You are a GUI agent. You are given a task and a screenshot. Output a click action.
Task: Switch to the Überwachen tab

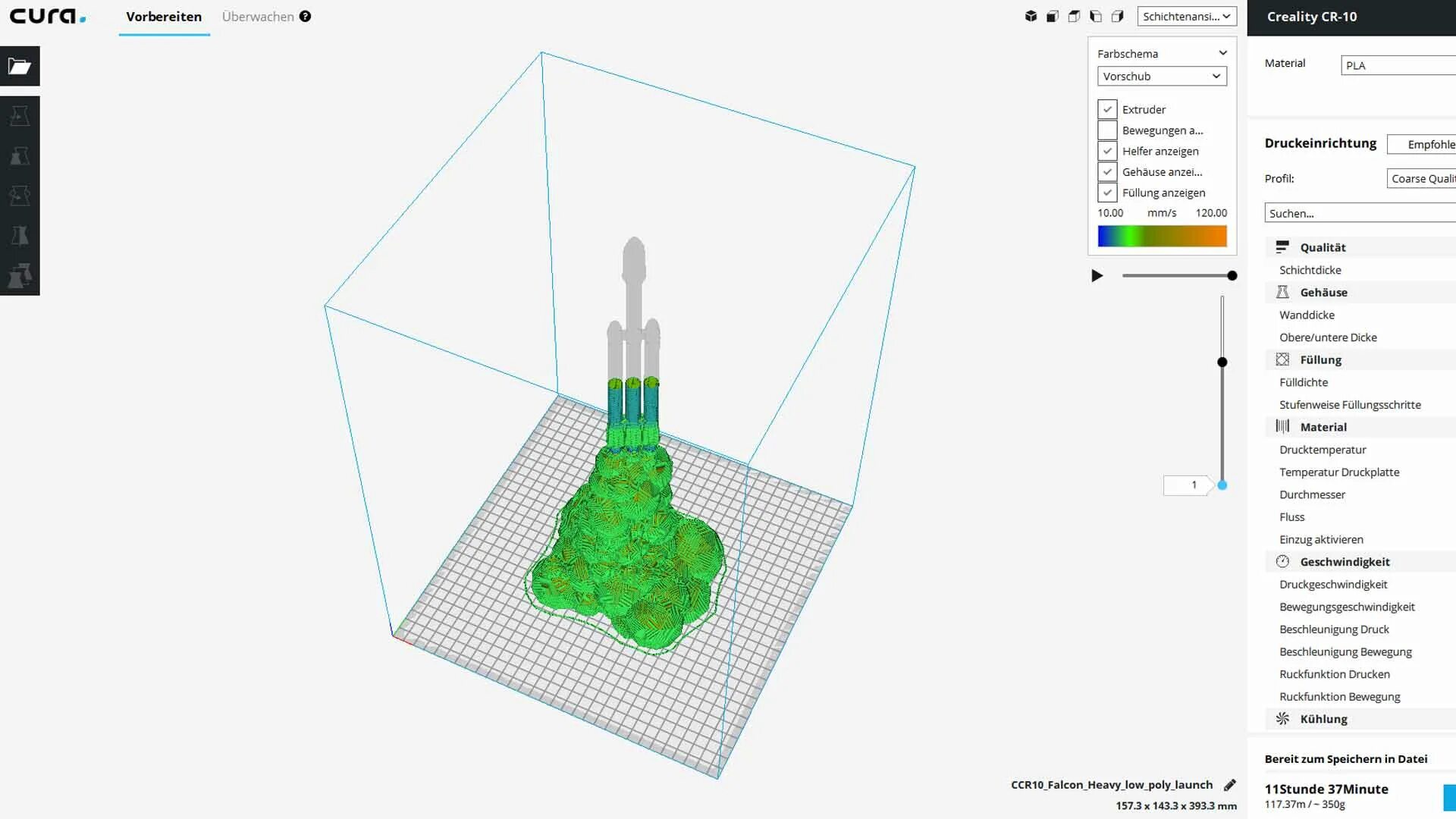tap(258, 17)
